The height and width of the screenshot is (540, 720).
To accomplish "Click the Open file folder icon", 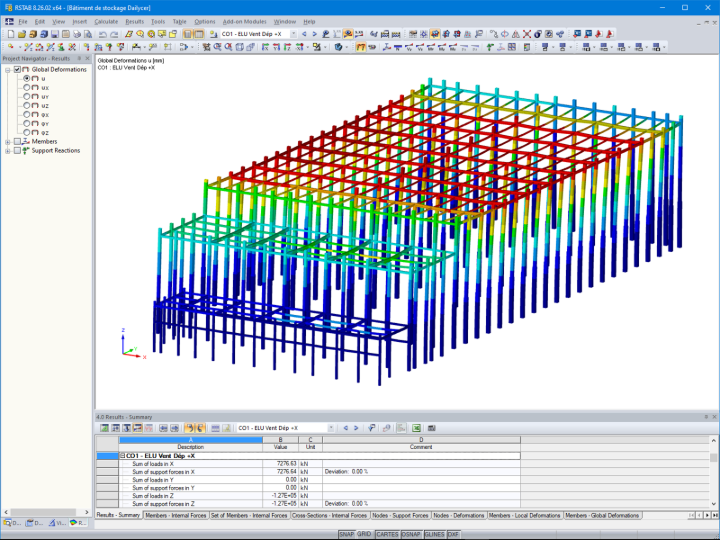I will (x=22, y=34).
